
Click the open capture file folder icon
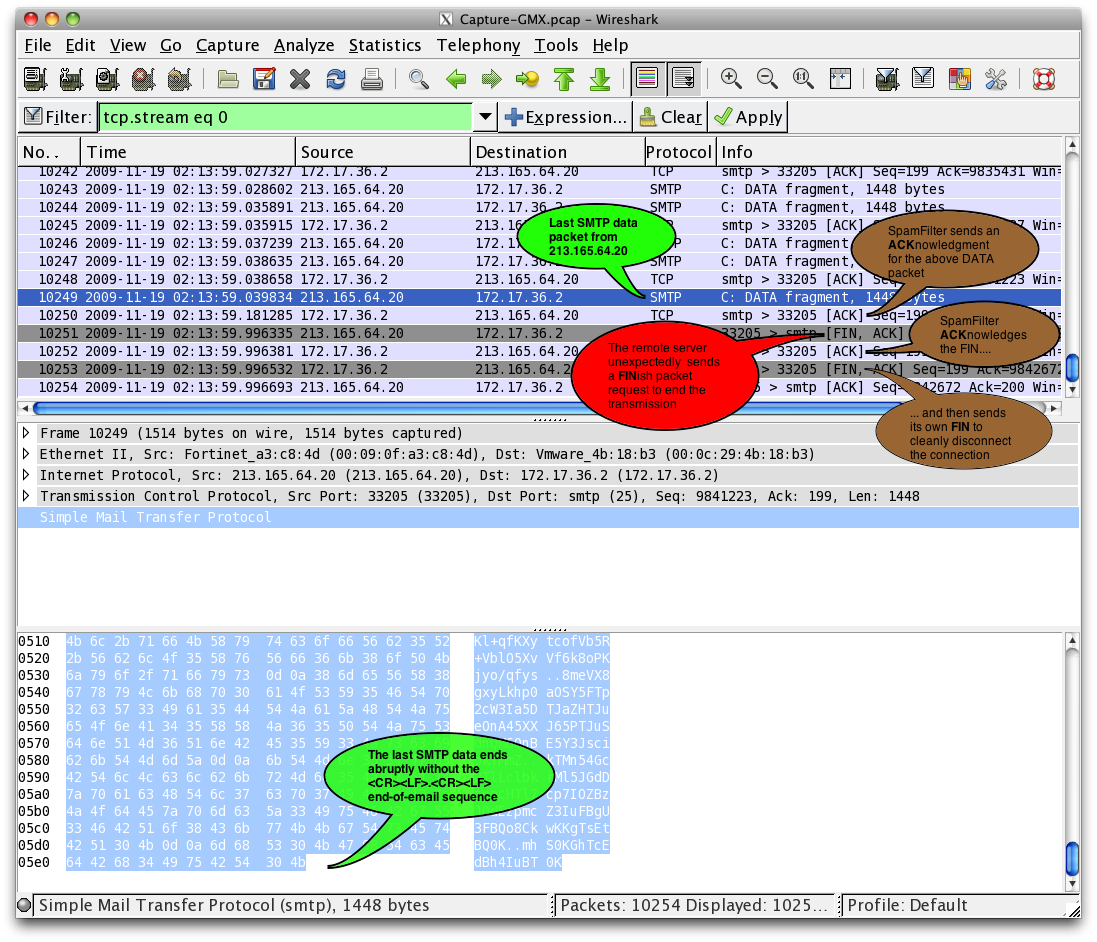(x=228, y=79)
